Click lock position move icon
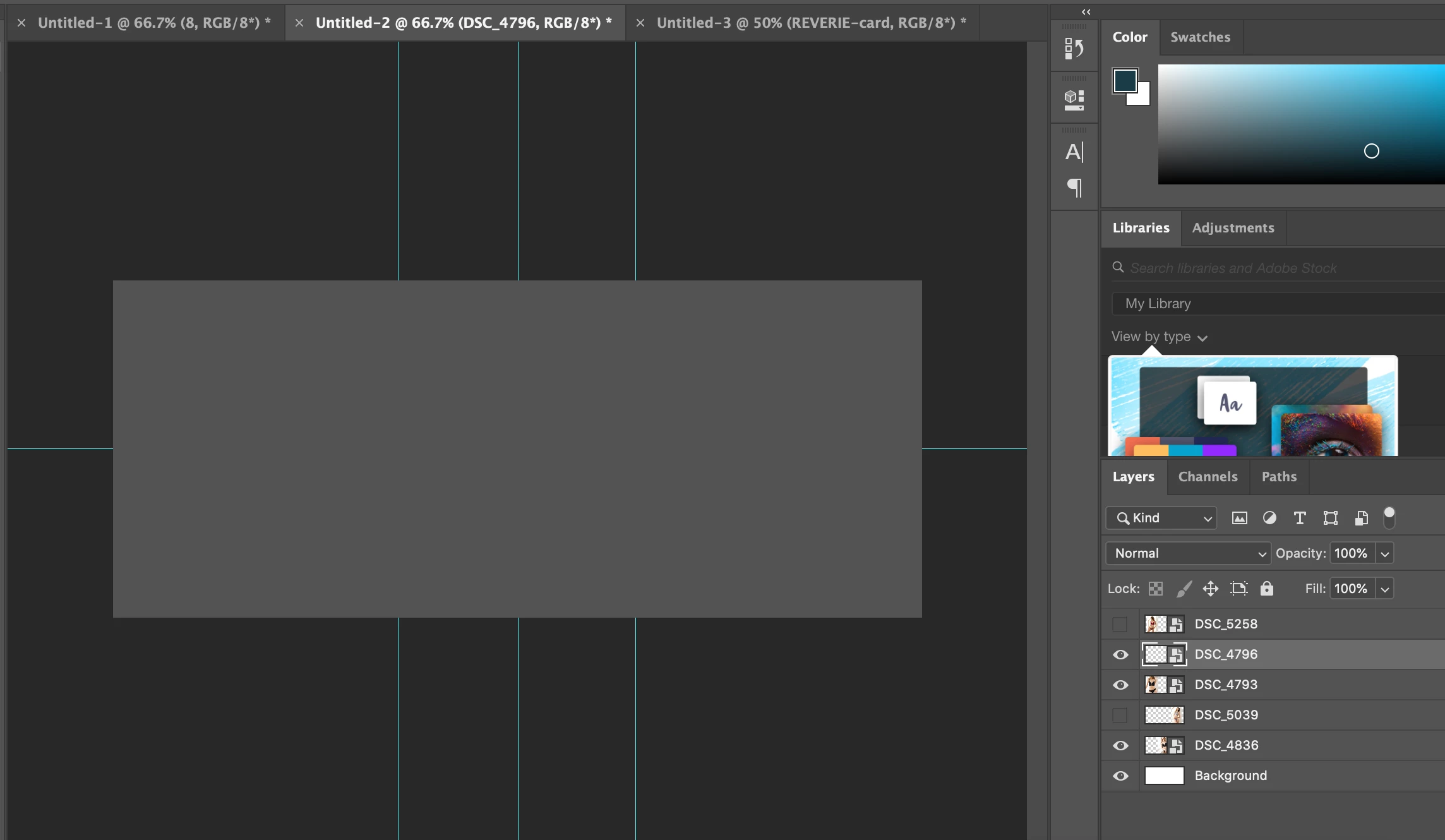The width and height of the screenshot is (1445, 840). [1211, 589]
